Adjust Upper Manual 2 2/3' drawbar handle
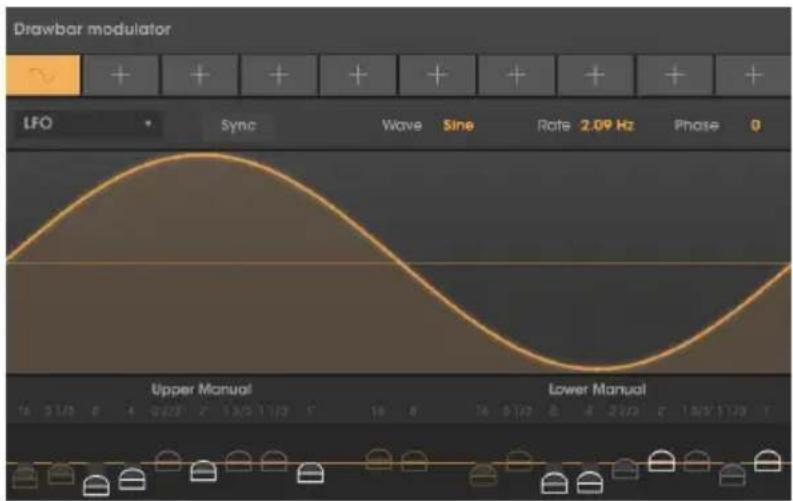793x501 pixels. [168, 461]
